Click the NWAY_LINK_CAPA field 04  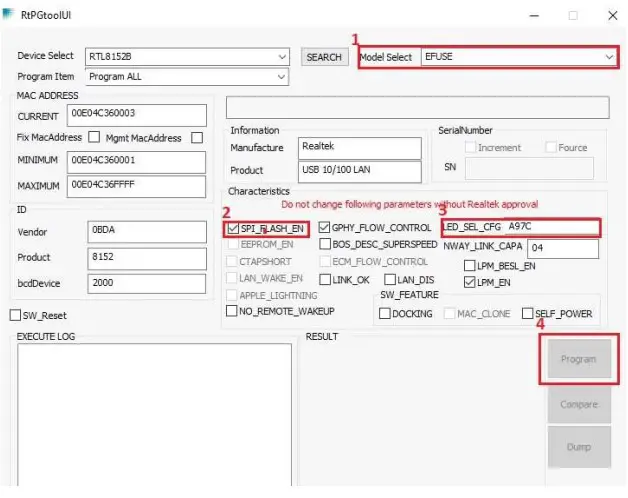point(563,248)
